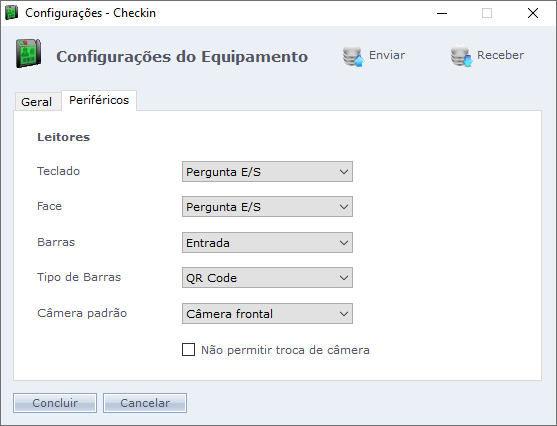Click the Concluir button
This screenshot has width=557, height=426.
coord(55,403)
